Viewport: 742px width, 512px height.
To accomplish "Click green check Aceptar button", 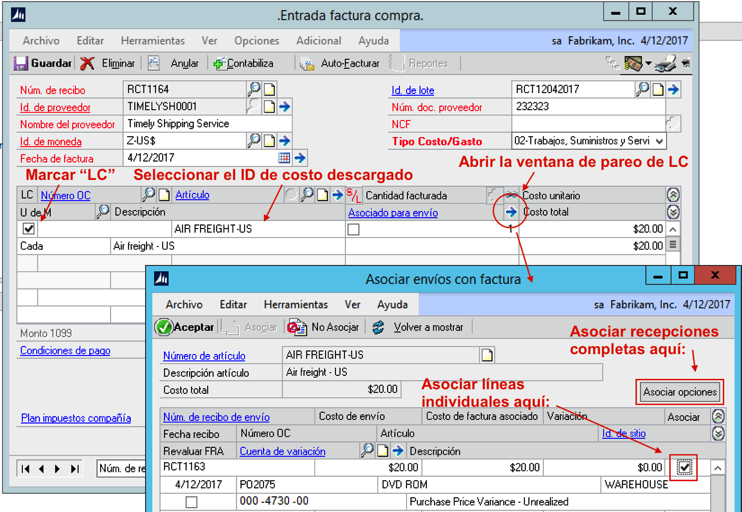I will pos(185,327).
